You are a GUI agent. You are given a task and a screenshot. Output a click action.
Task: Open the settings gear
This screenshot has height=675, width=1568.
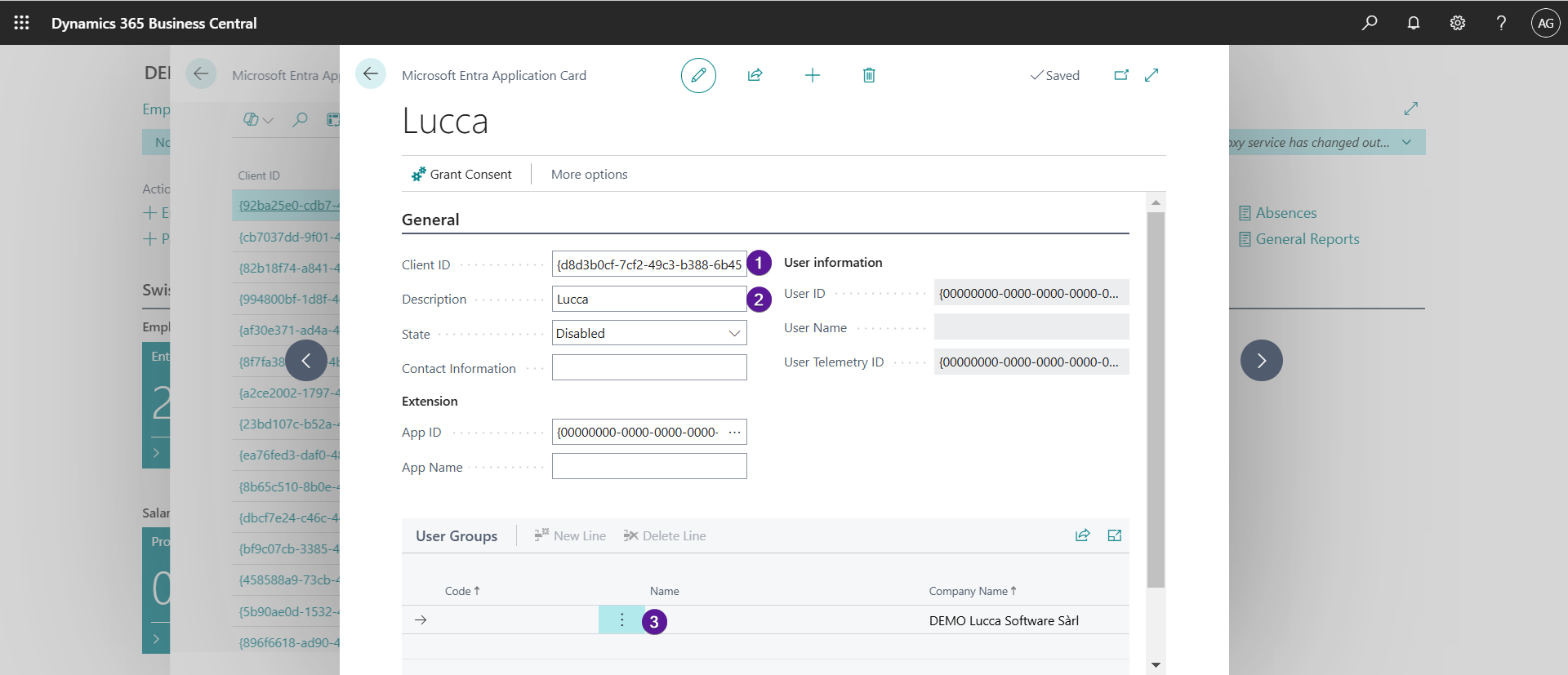(1458, 23)
